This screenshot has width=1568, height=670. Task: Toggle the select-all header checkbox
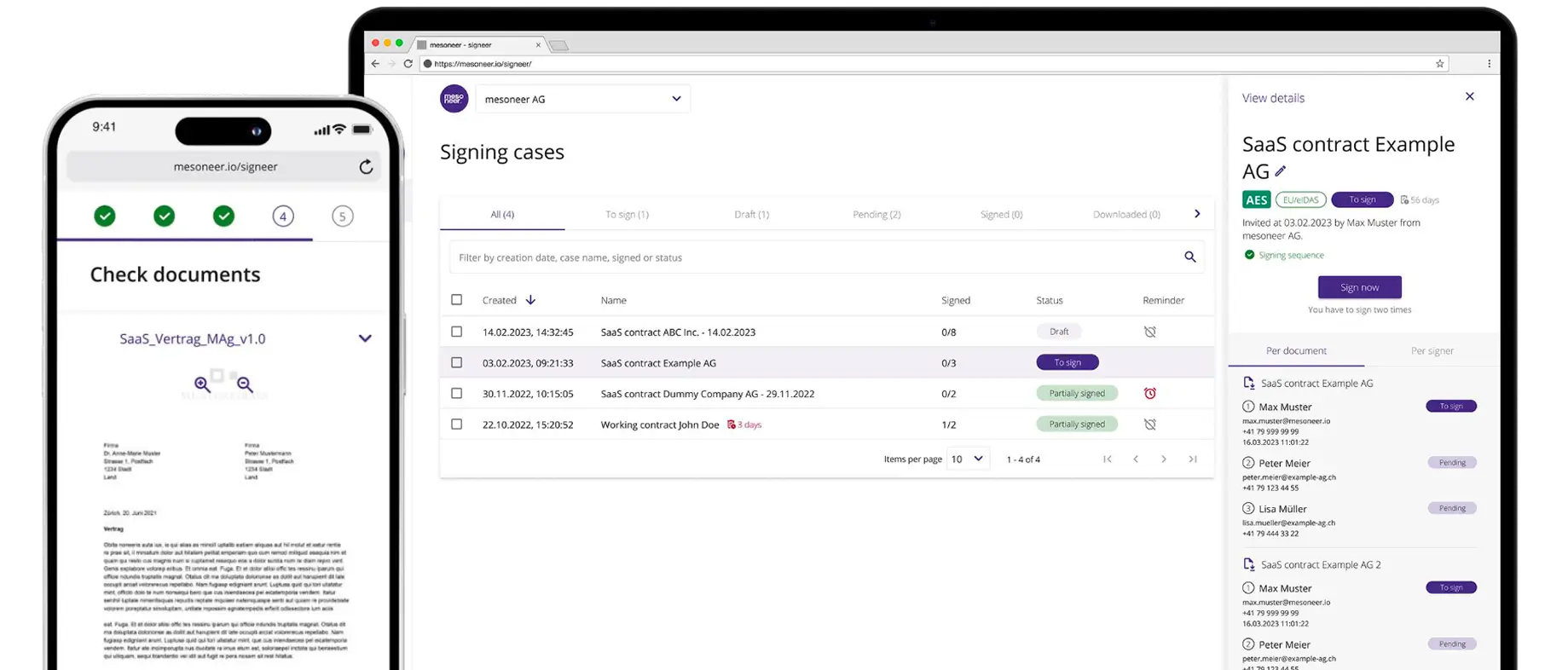tap(457, 300)
